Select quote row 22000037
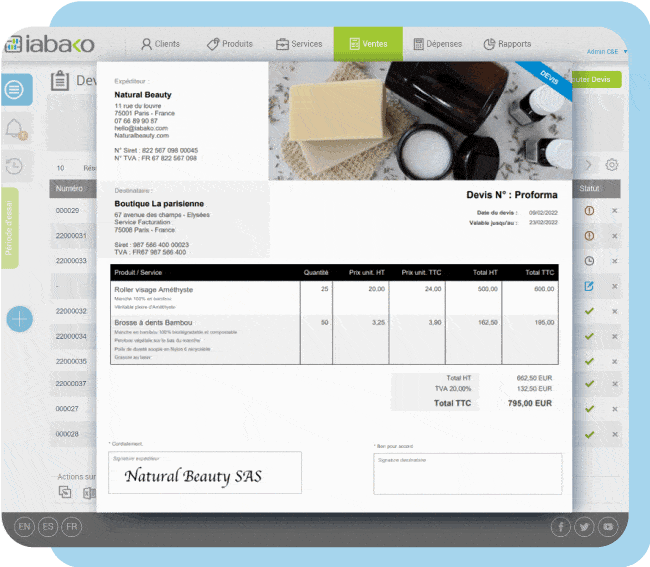 [x=71, y=384]
